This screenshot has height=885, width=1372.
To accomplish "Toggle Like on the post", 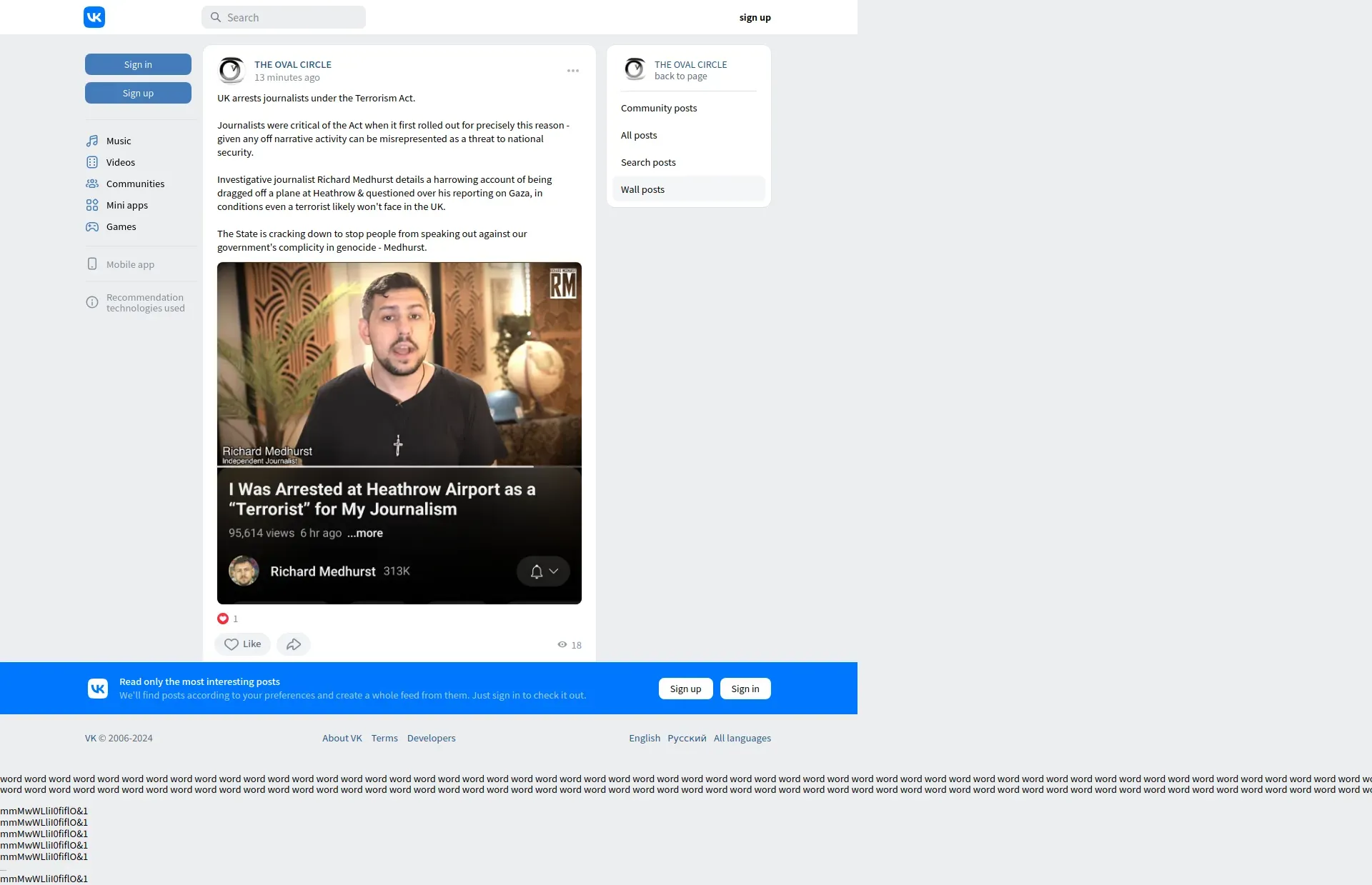I will [x=242, y=644].
